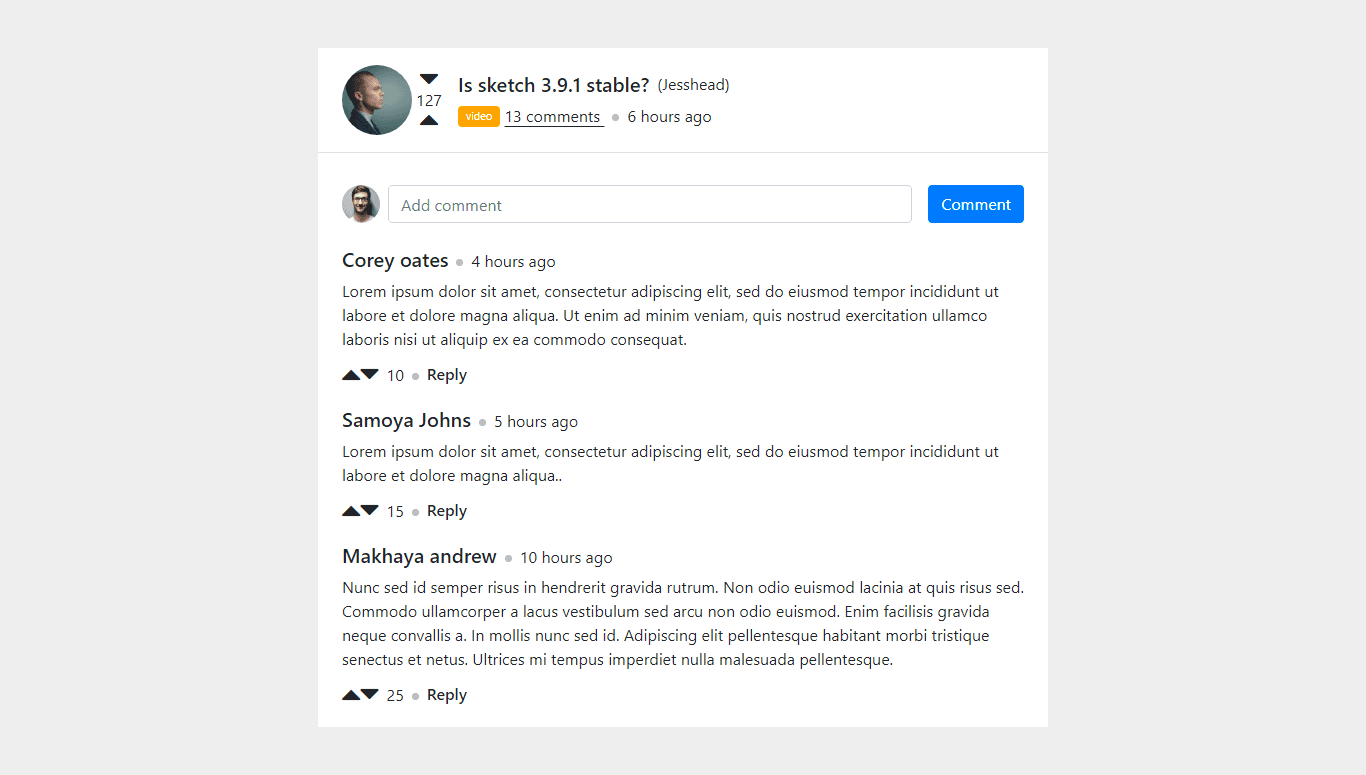Viewport: 1366px width, 775px height.
Task: Select Corey oates' username
Action: pos(395,260)
